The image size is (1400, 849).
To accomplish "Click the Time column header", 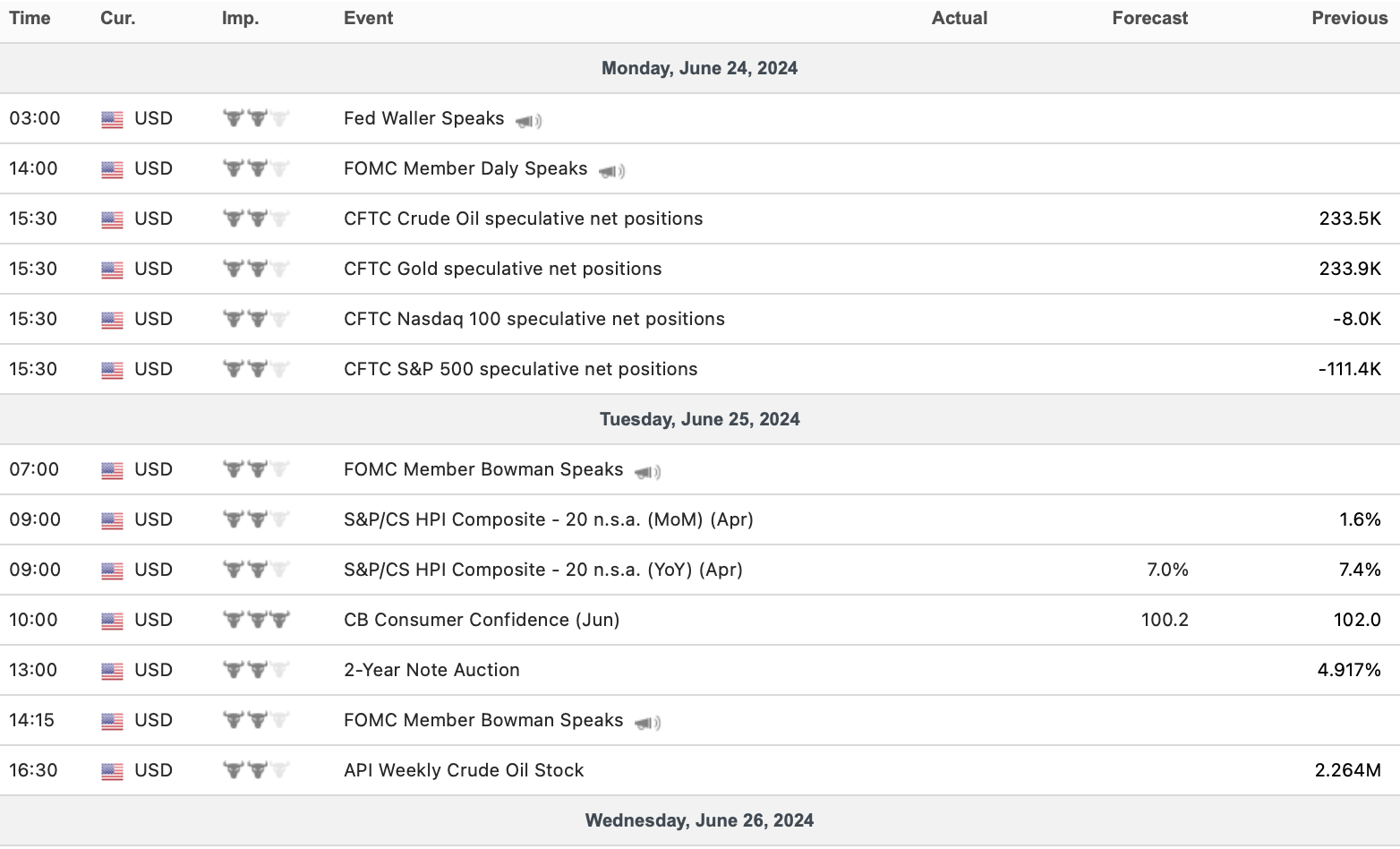I will coord(30,19).
